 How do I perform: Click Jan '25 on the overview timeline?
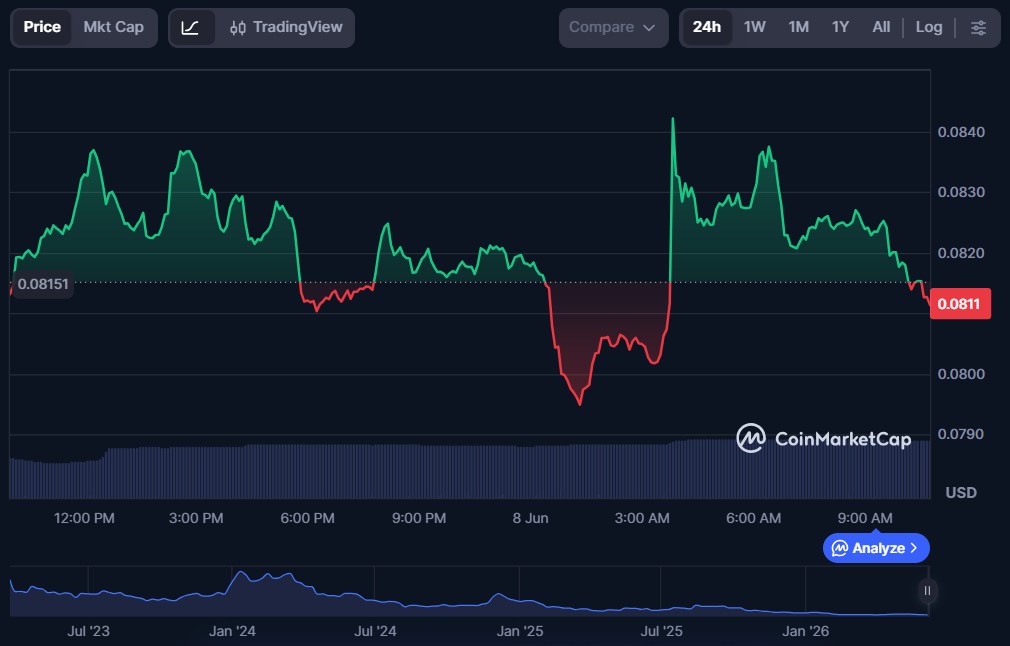point(520,631)
